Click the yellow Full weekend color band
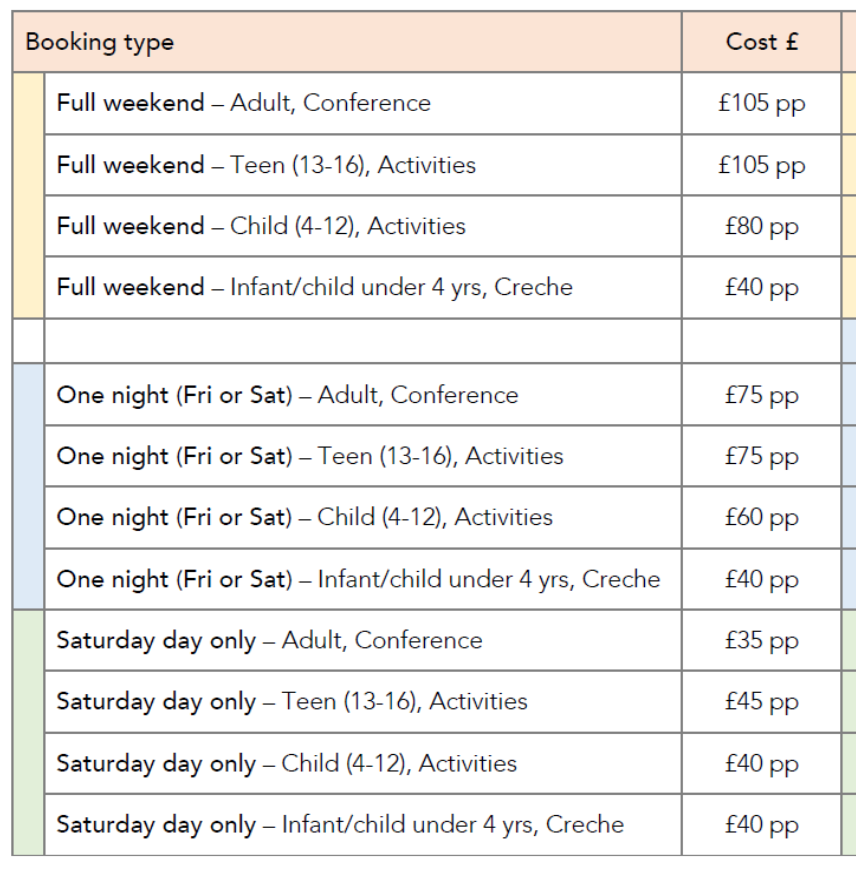Image resolution: width=856 pixels, height=874 pixels. point(28,195)
